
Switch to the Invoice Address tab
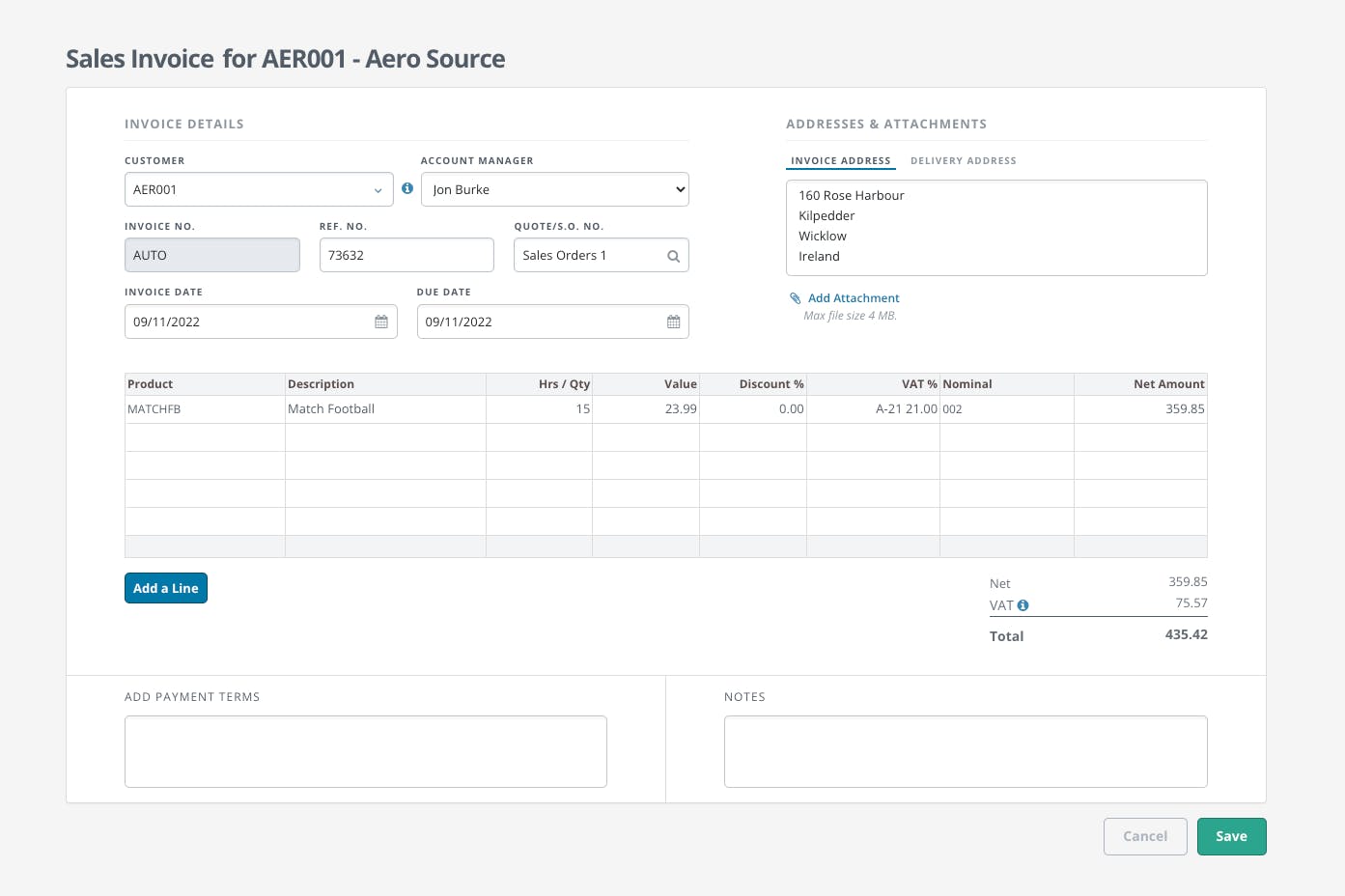tap(841, 160)
